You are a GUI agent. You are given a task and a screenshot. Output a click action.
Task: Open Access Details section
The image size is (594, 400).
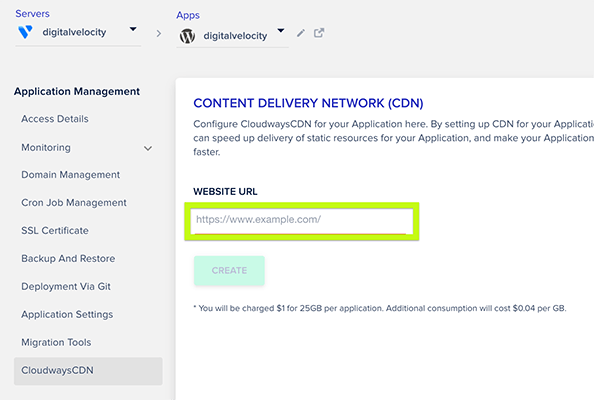pyautogui.click(x=55, y=119)
